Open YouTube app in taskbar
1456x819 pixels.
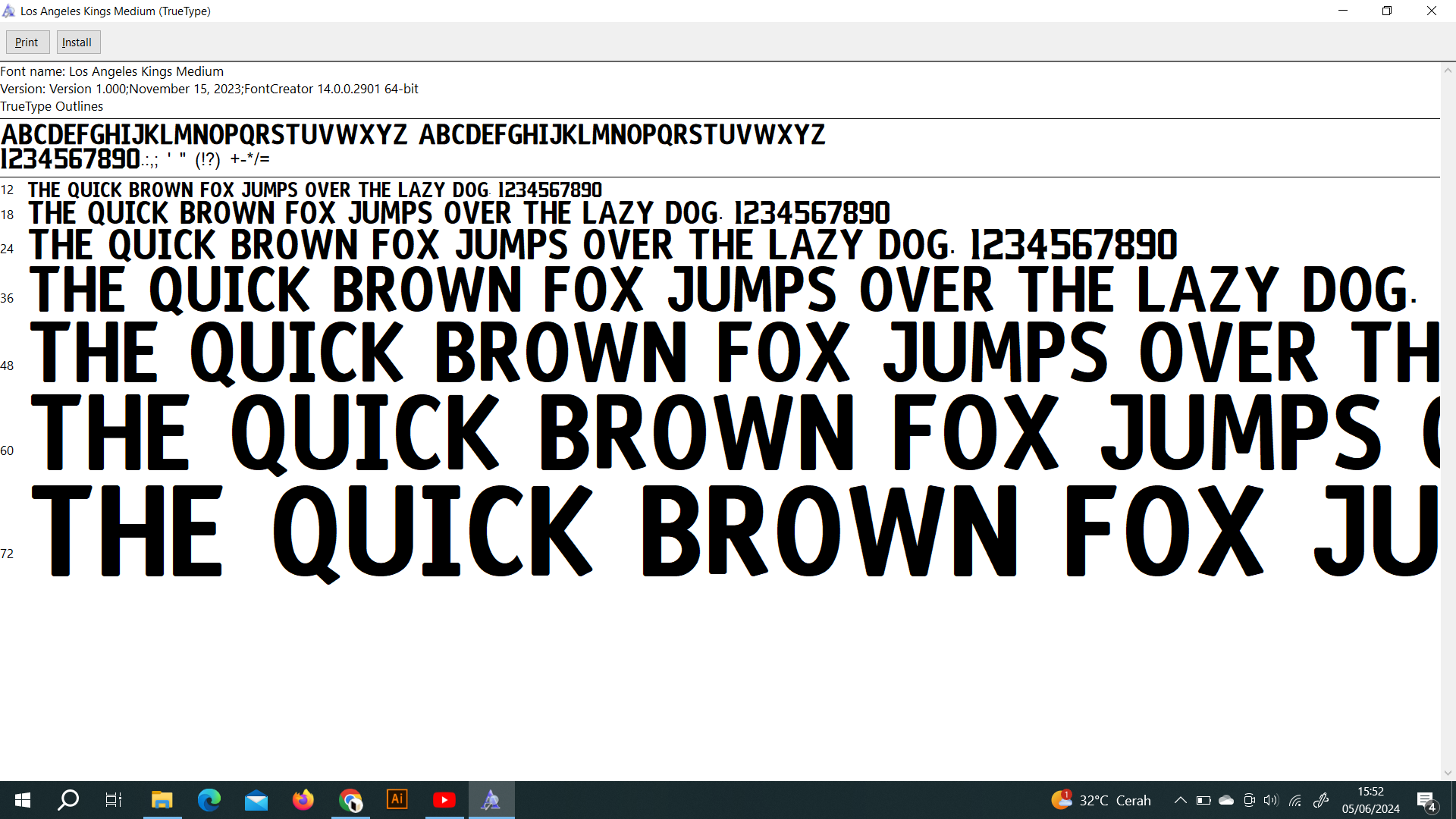[444, 800]
